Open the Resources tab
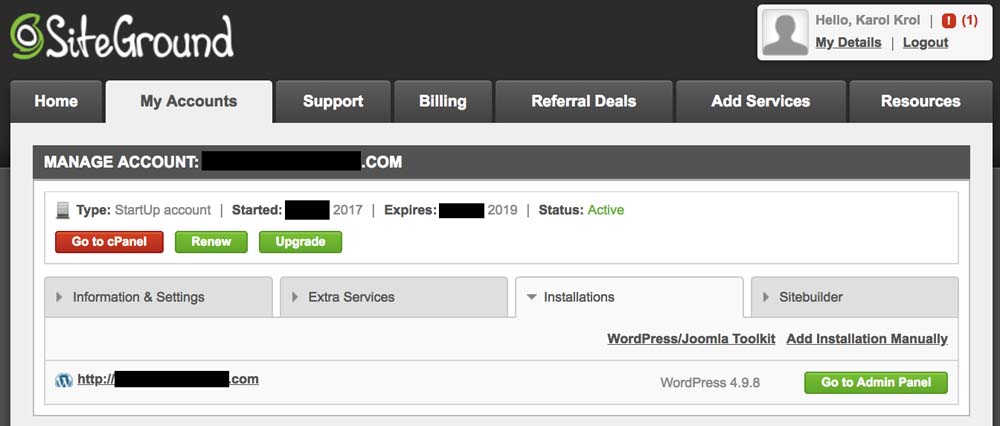 pos(920,101)
